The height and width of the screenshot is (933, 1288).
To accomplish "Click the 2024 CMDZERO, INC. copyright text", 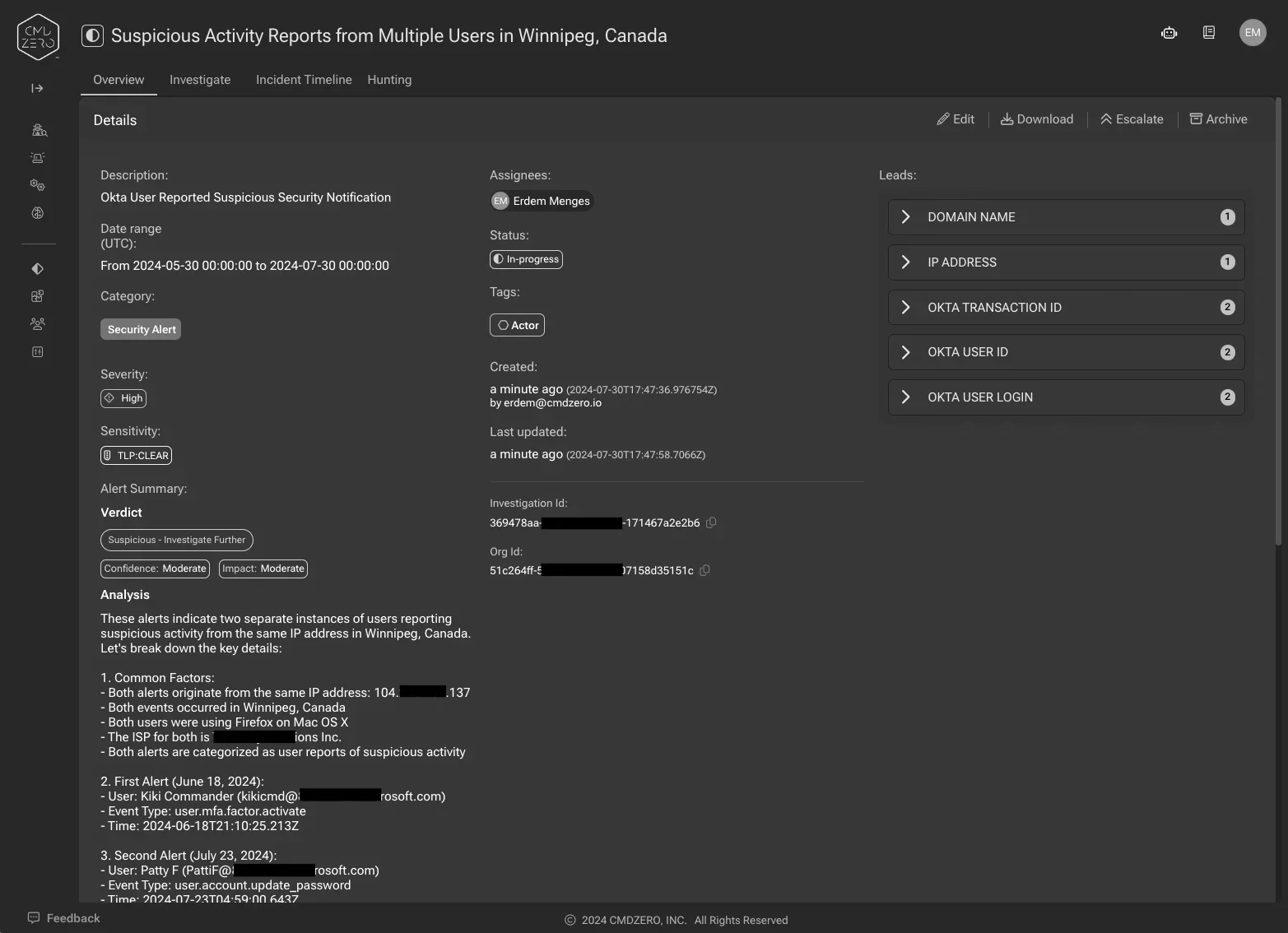I will (x=634, y=921).
